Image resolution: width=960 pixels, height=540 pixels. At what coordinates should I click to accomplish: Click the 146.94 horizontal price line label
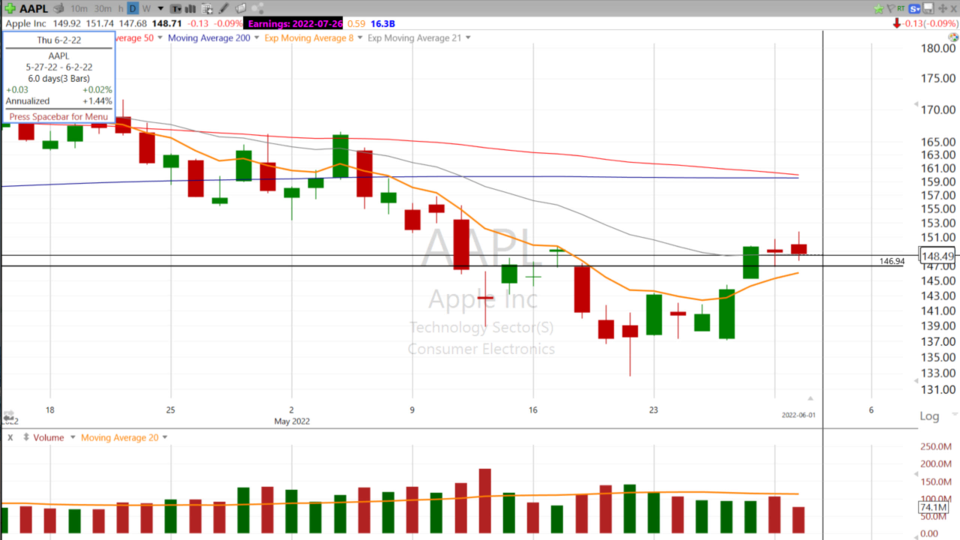(x=891, y=262)
